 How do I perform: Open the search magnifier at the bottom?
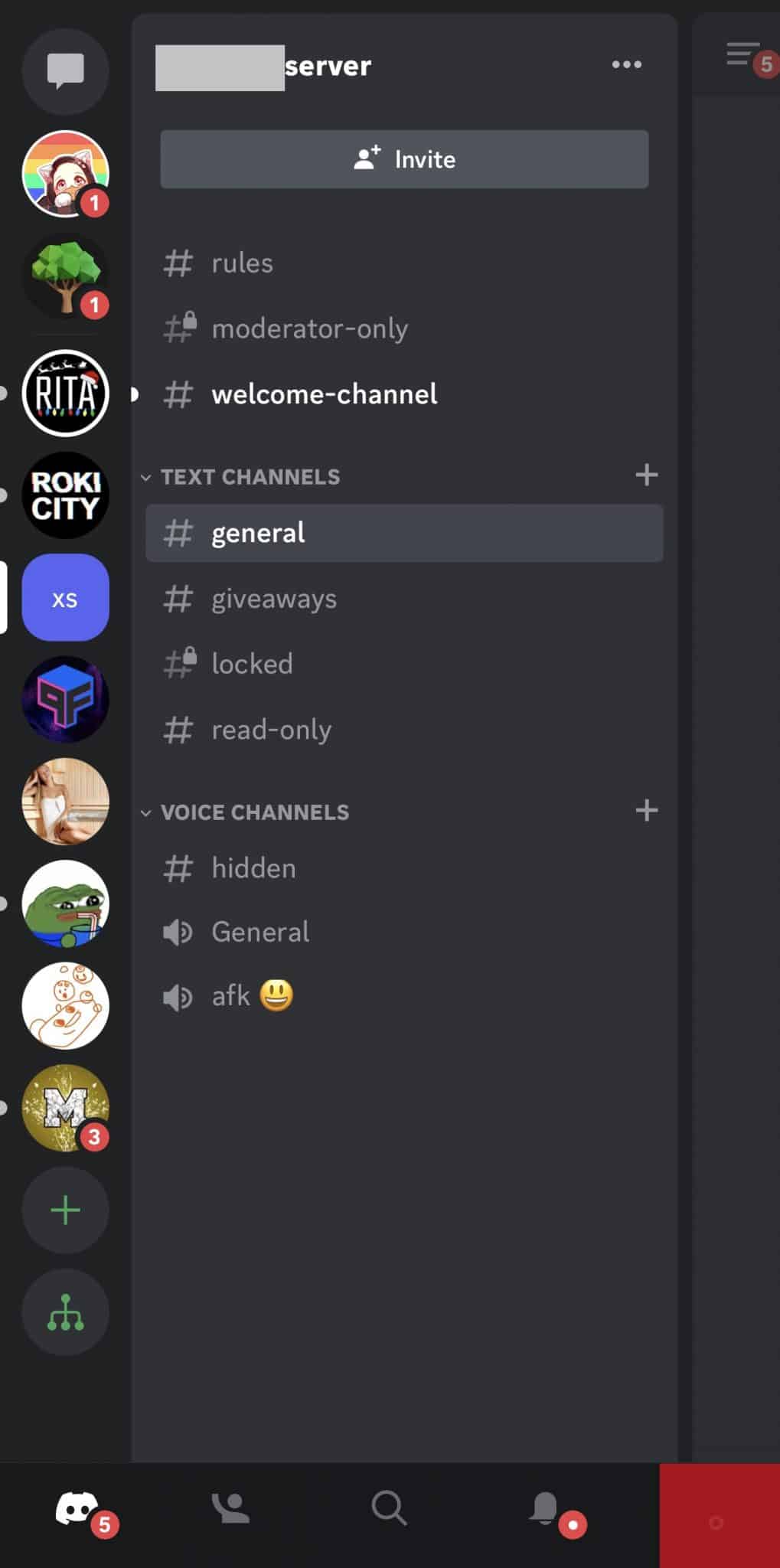pyautogui.click(x=389, y=1508)
